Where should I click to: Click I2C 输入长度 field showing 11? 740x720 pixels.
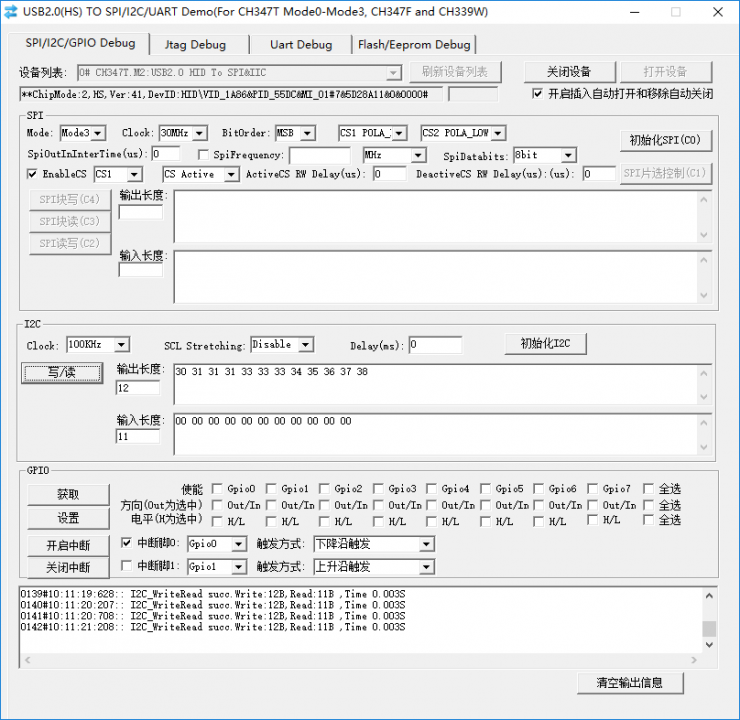pos(137,436)
